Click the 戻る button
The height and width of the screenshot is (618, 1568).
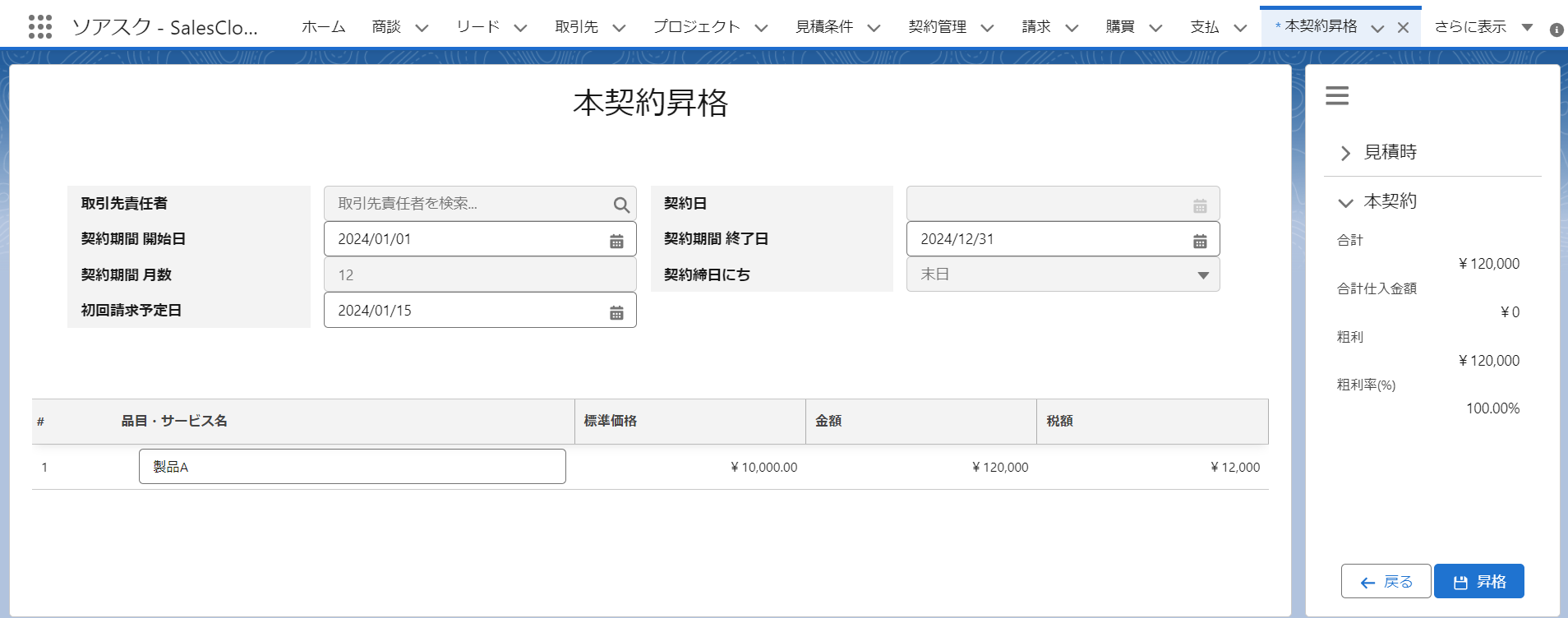[x=1386, y=582]
